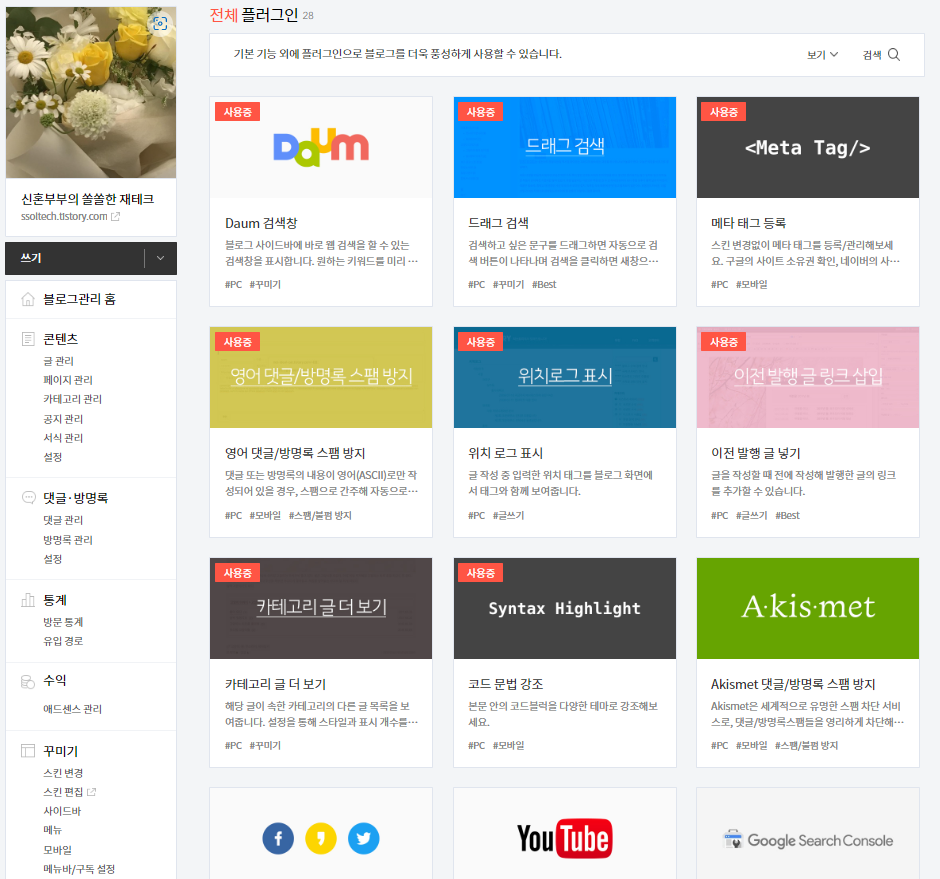The height and width of the screenshot is (879, 940).
Task: Open the 보기 view dropdown
Action: pos(822,55)
